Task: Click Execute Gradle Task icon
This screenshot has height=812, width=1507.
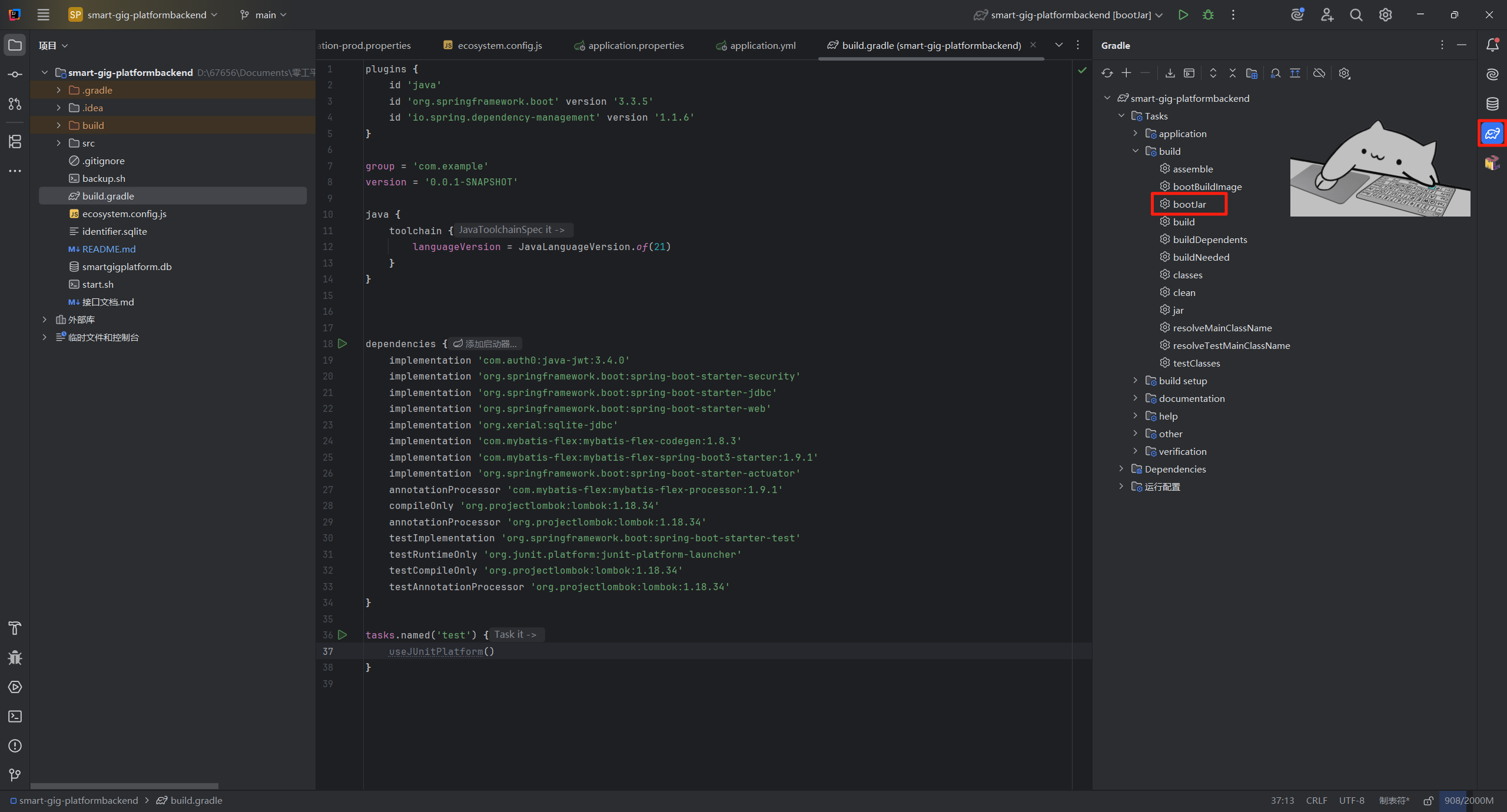Action: click(x=1189, y=73)
